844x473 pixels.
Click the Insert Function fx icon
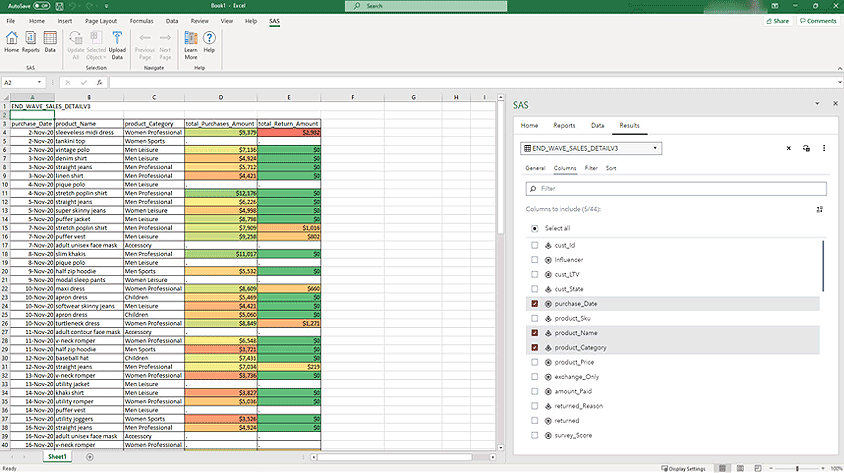(99, 82)
